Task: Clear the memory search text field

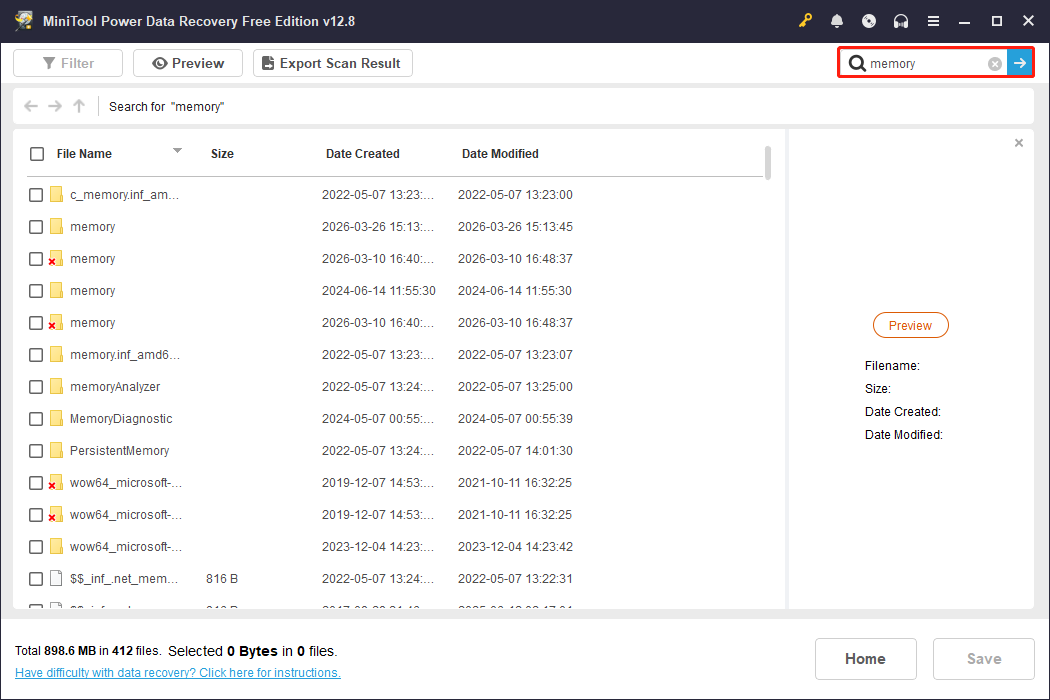Action: [x=994, y=62]
